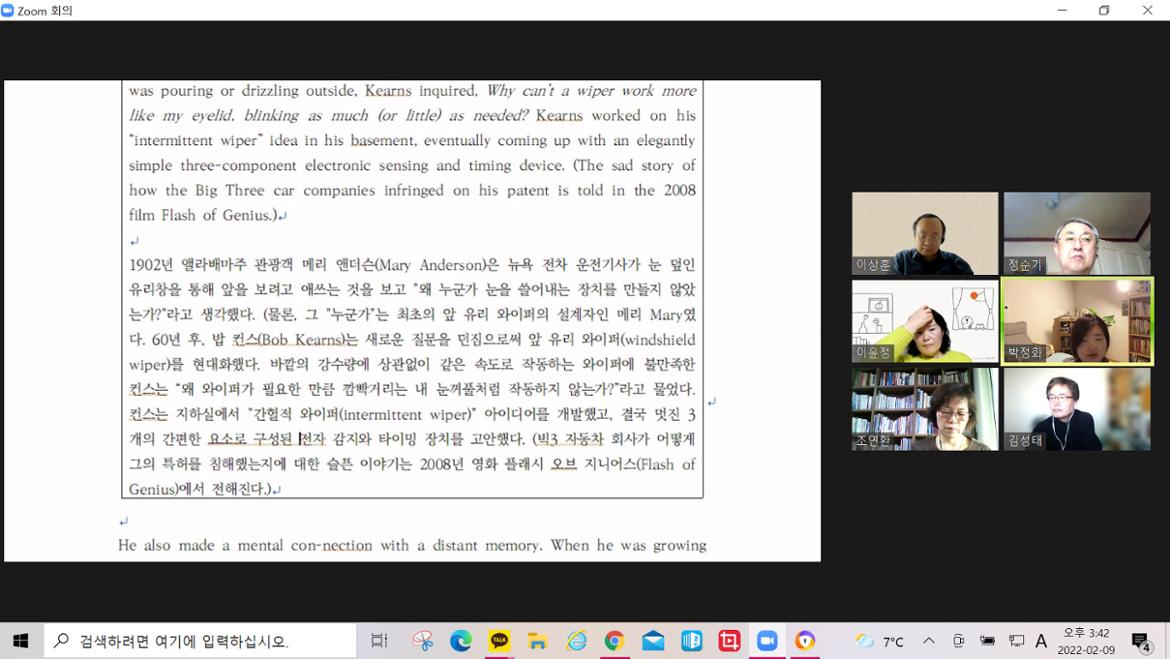The width and height of the screenshot is (1170, 659).
Task: Click the shared document's Korean translation paragraph
Action: 412,376
